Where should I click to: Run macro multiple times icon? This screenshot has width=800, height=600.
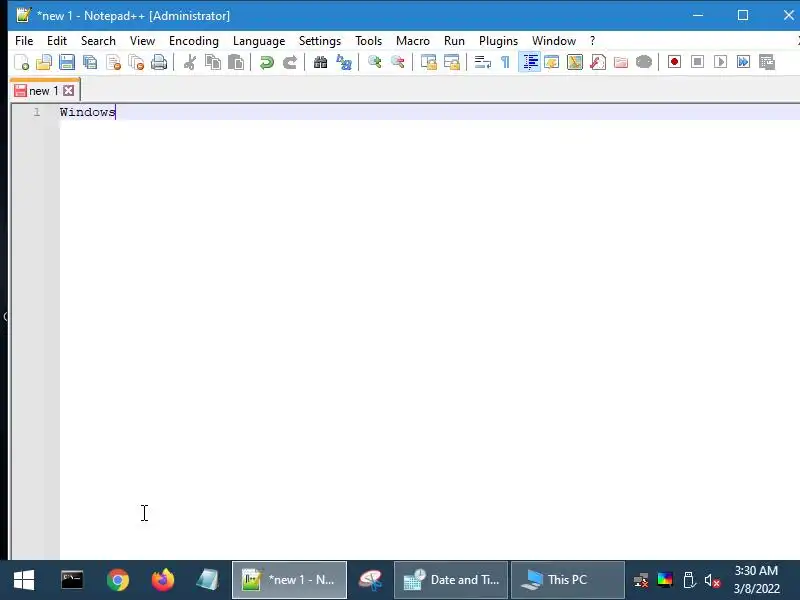[743, 62]
